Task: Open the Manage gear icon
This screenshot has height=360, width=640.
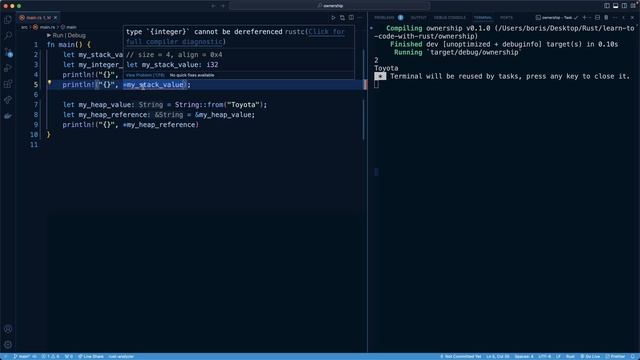Action: [8, 344]
